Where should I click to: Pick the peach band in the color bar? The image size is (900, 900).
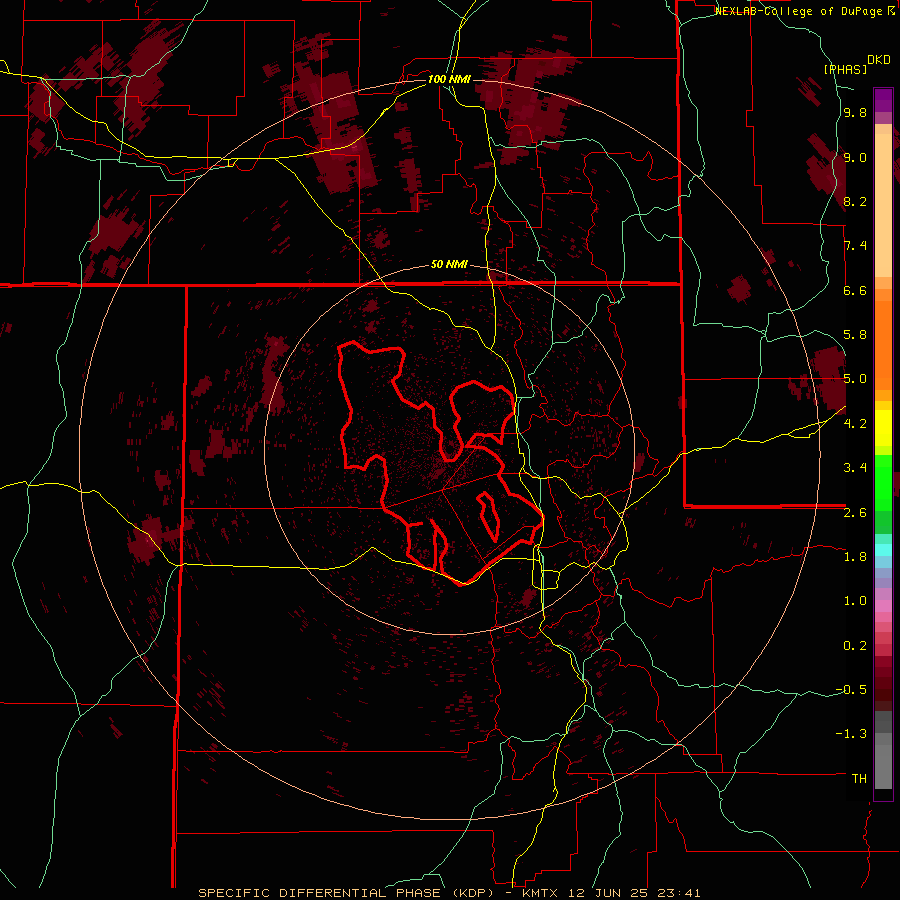(x=883, y=207)
